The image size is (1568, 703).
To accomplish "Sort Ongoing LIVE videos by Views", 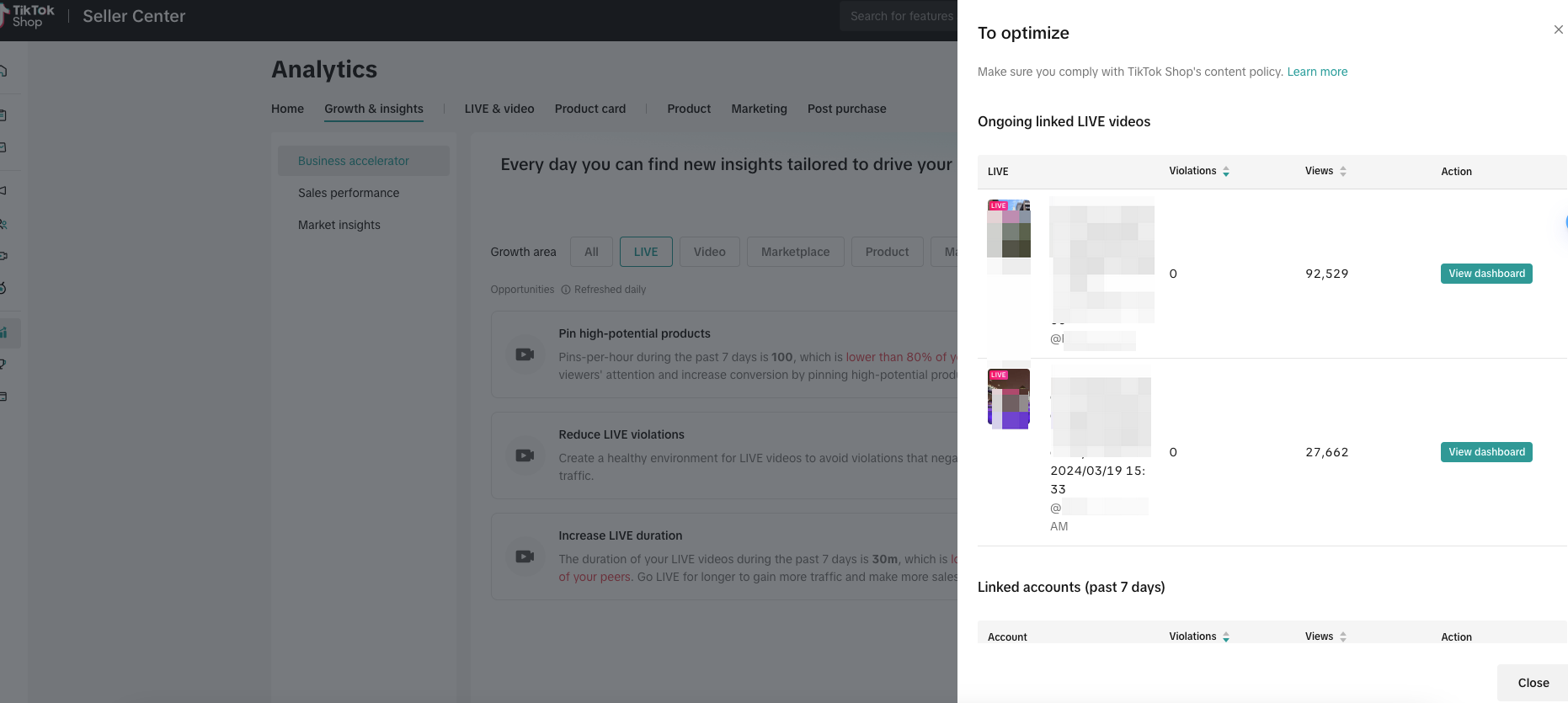I will point(1343,172).
